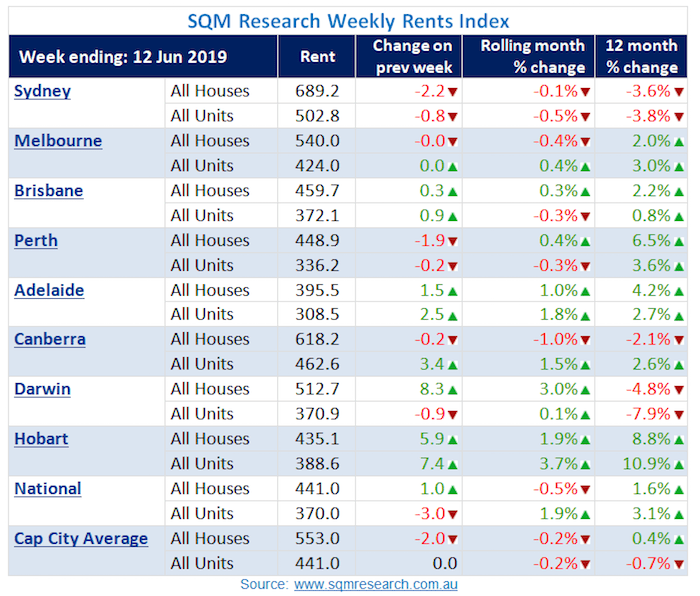
Task: Click green up arrow beside Perth houses 6.5%
Action: [679, 242]
